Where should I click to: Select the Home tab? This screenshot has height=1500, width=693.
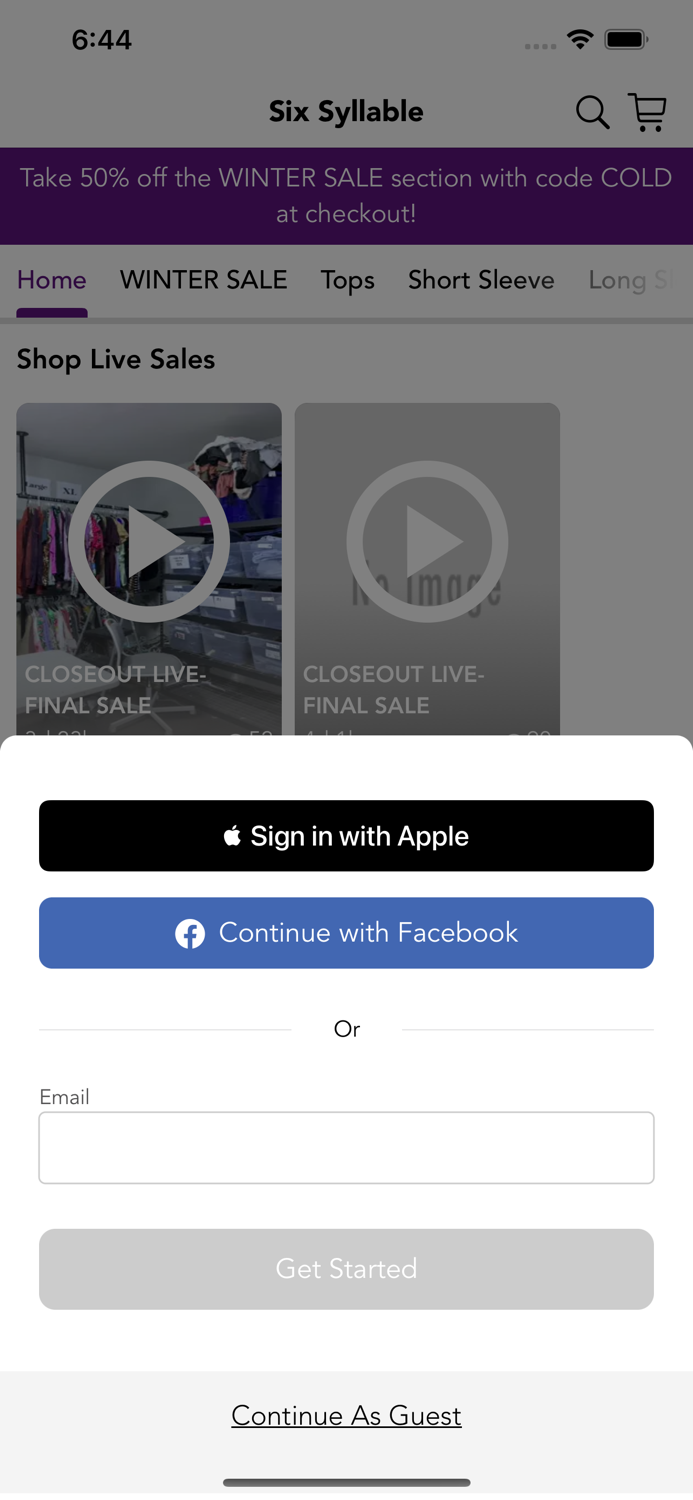pos(52,280)
